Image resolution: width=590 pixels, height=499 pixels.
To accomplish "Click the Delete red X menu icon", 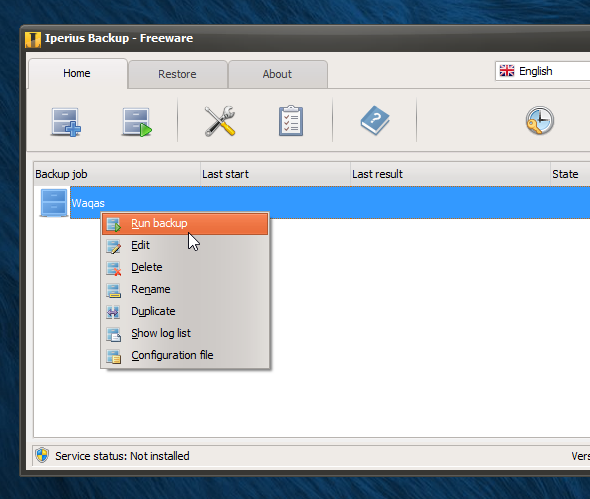I will (x=113, y=269).
